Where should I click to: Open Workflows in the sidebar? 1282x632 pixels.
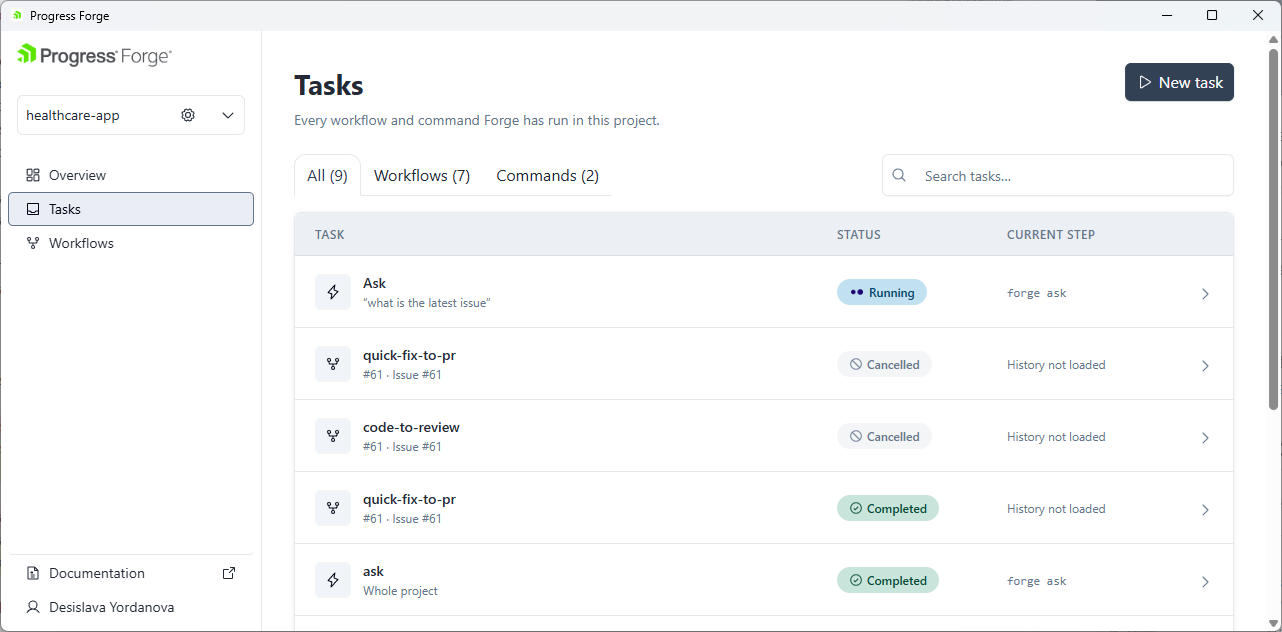tap(131, 243)
